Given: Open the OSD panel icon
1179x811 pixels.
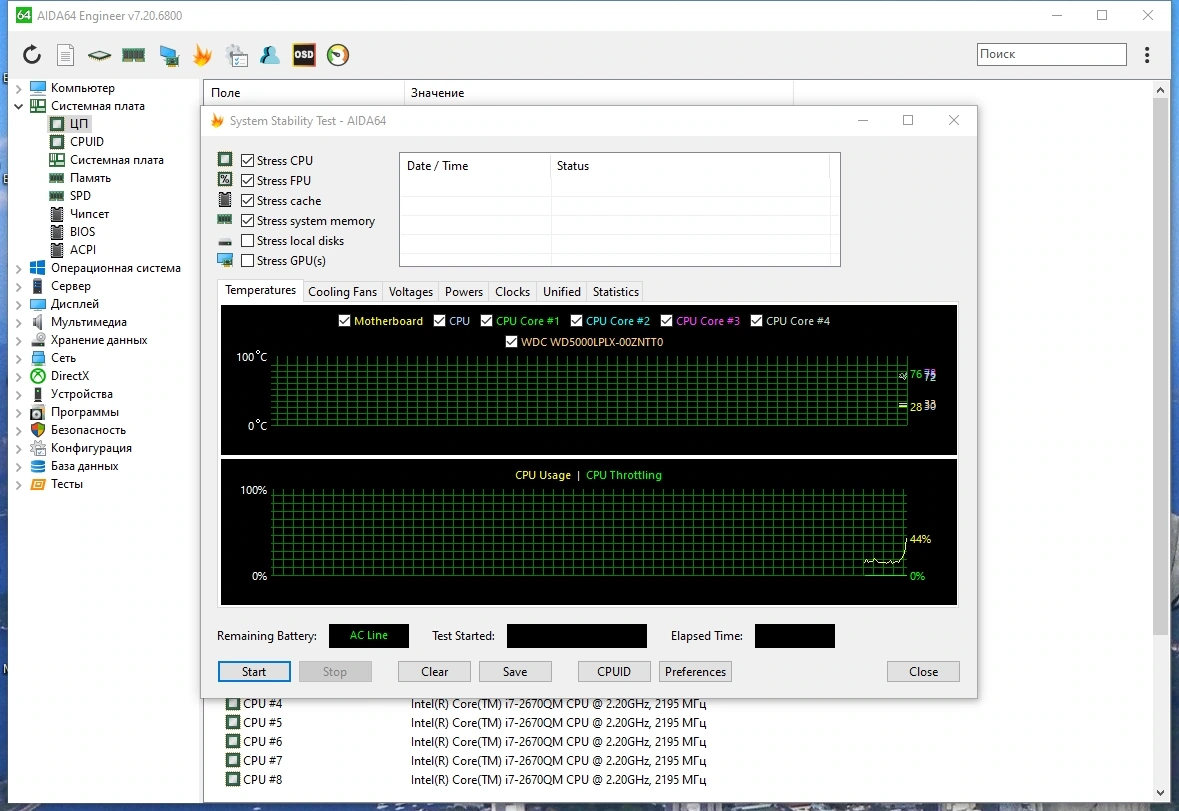Looking at the screenshot, I should [x=304, y=55].
